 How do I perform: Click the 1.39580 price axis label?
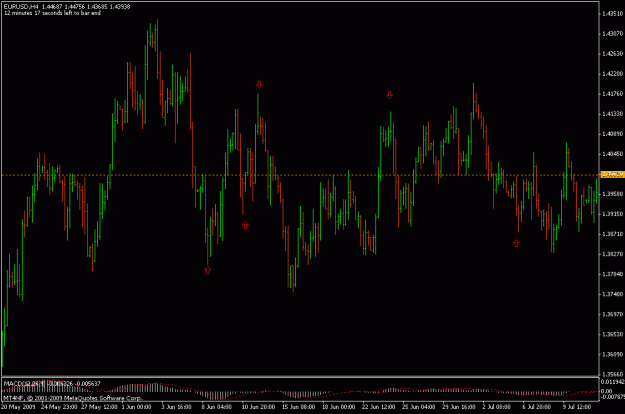pyautogui.click(x=613, y=194)
